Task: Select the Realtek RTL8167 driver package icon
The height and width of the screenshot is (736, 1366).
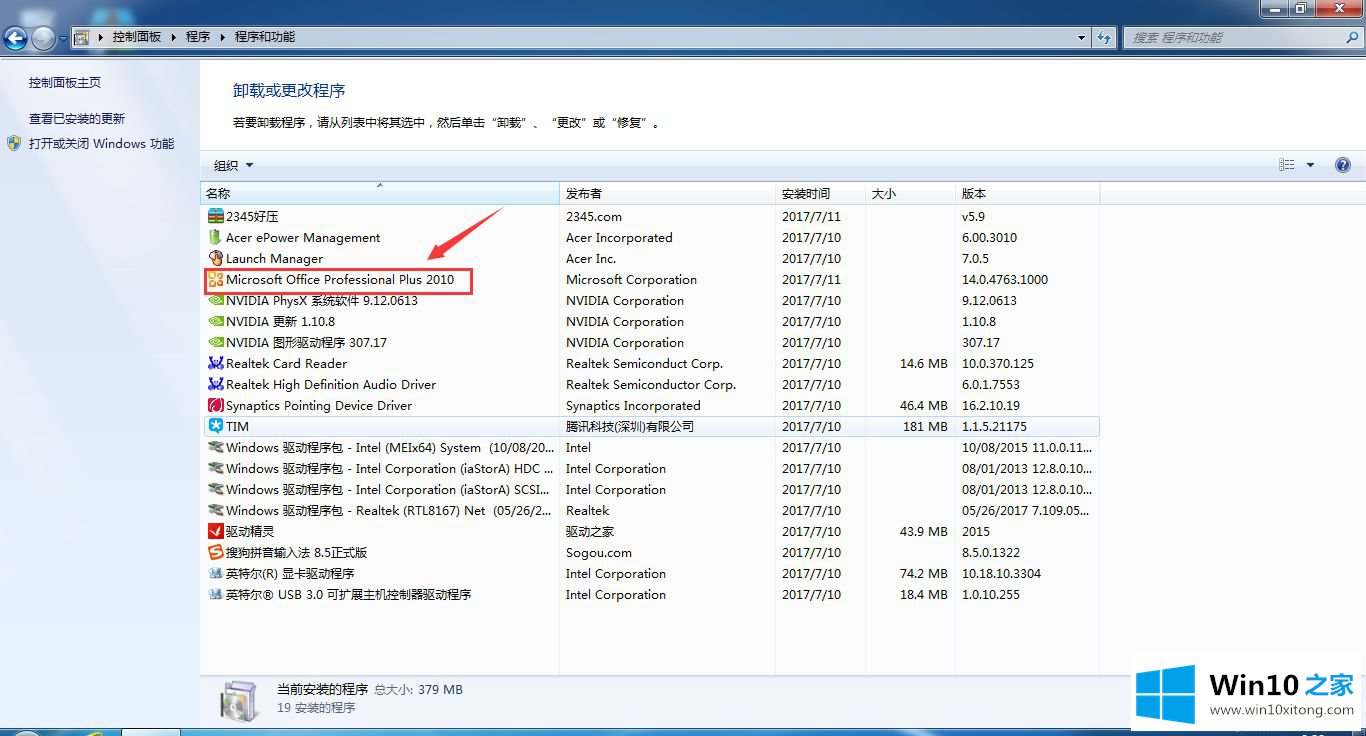Action: pyautogui.click(x=215, y=510)
